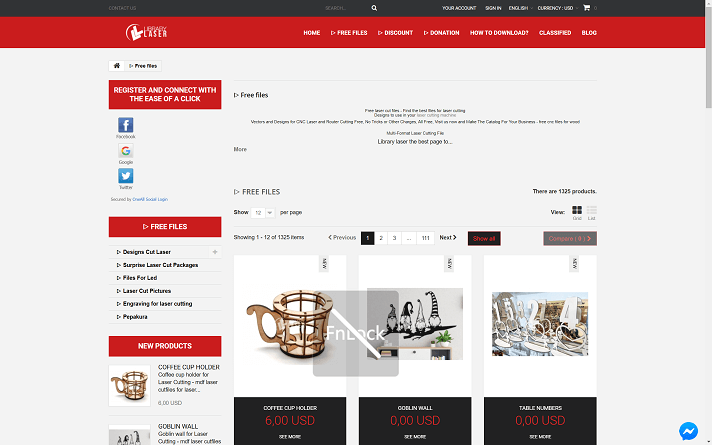Open the Messenger chat bubble
This screenshot has height=445, width=712.
[688, 431]
